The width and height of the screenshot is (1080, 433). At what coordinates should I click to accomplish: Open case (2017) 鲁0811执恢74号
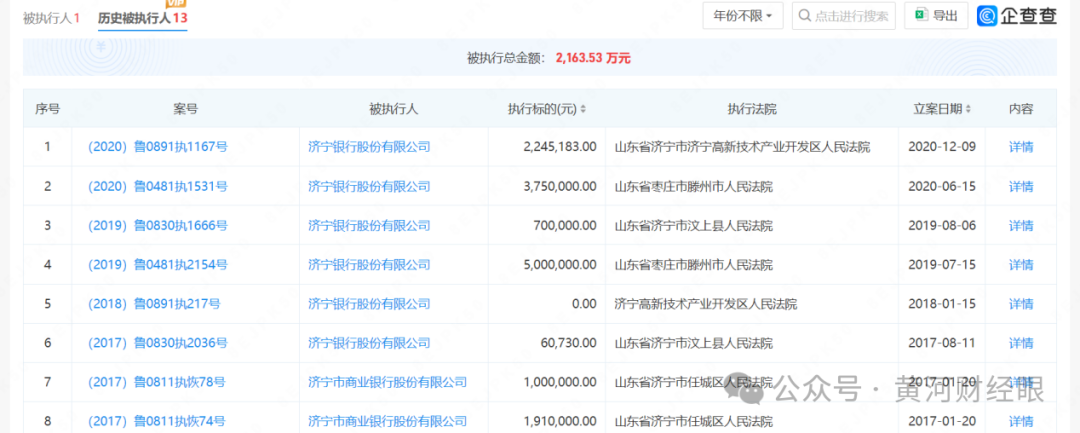(156, 421)
